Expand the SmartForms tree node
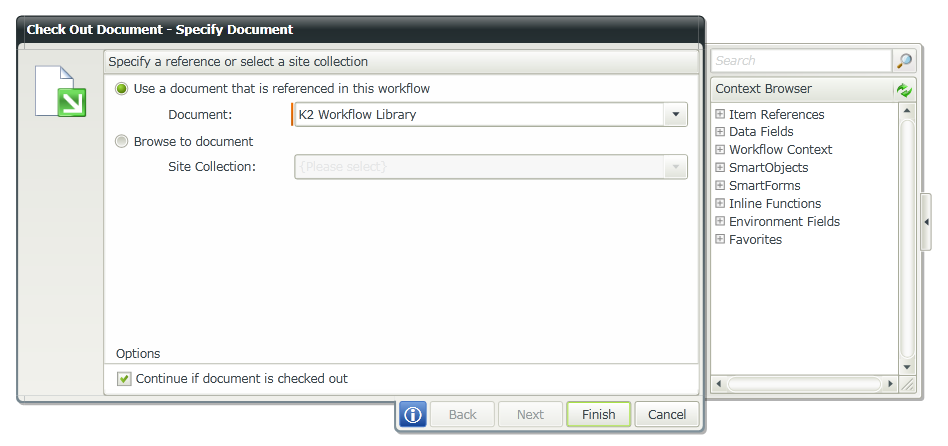This screenshot has width=948, height=446. [x=720, y=186]
